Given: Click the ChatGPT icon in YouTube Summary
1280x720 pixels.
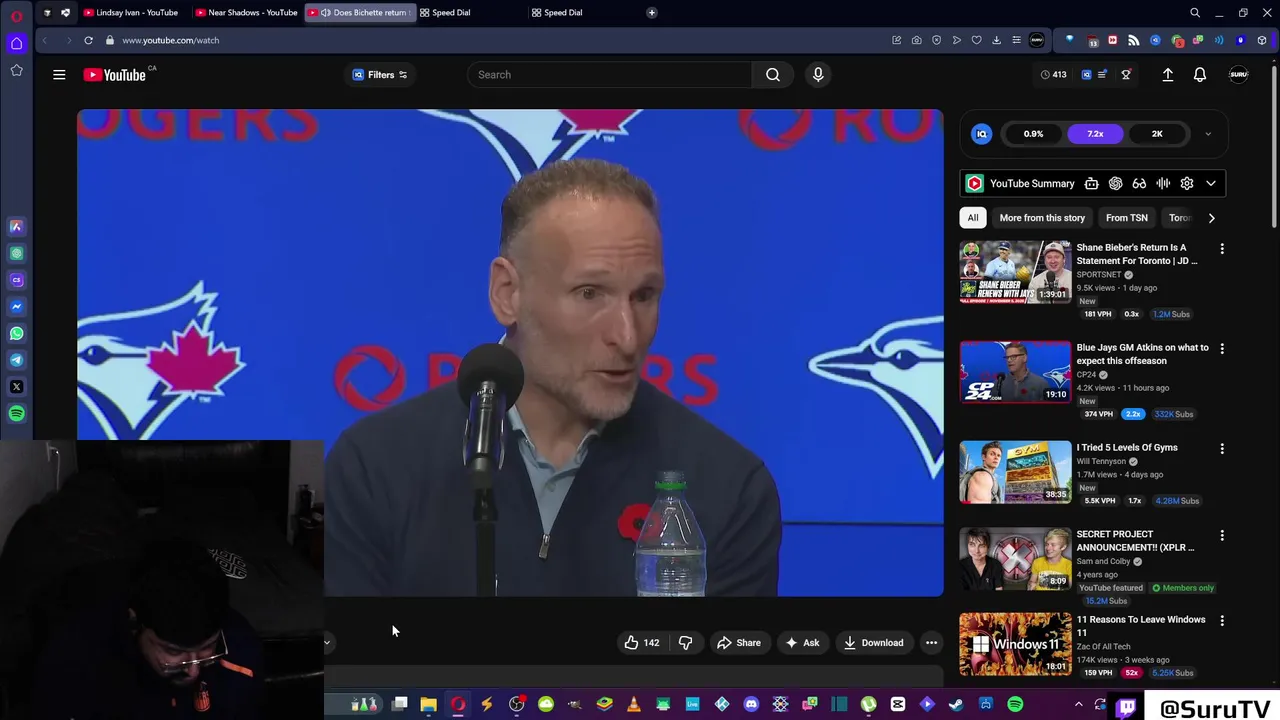Looking at the screenshot, I should tap(1115, 184).
